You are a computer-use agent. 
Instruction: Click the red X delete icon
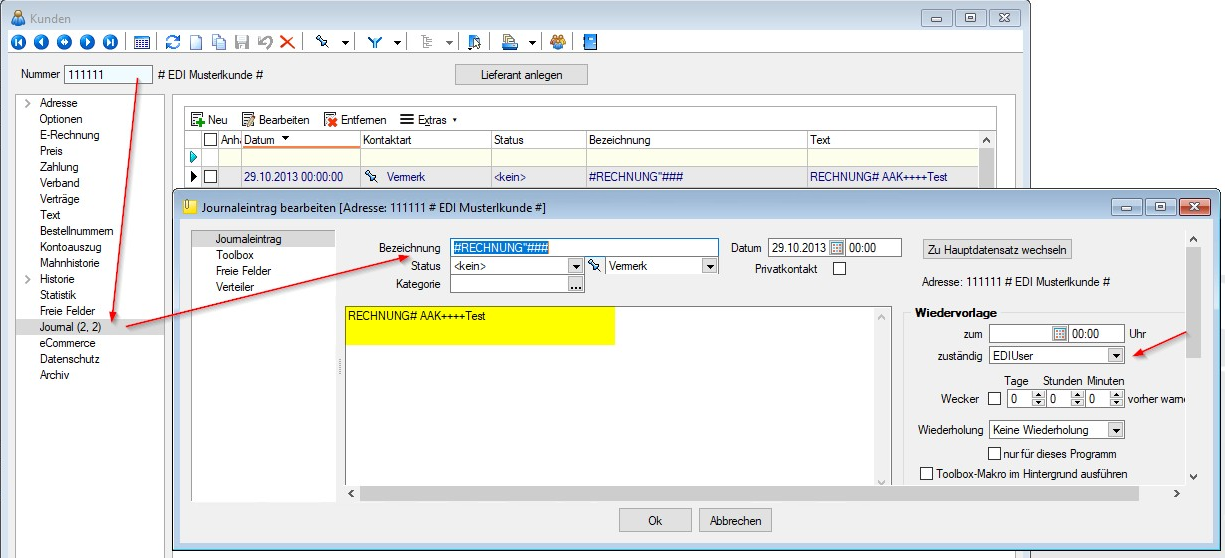tap(287, 42)
